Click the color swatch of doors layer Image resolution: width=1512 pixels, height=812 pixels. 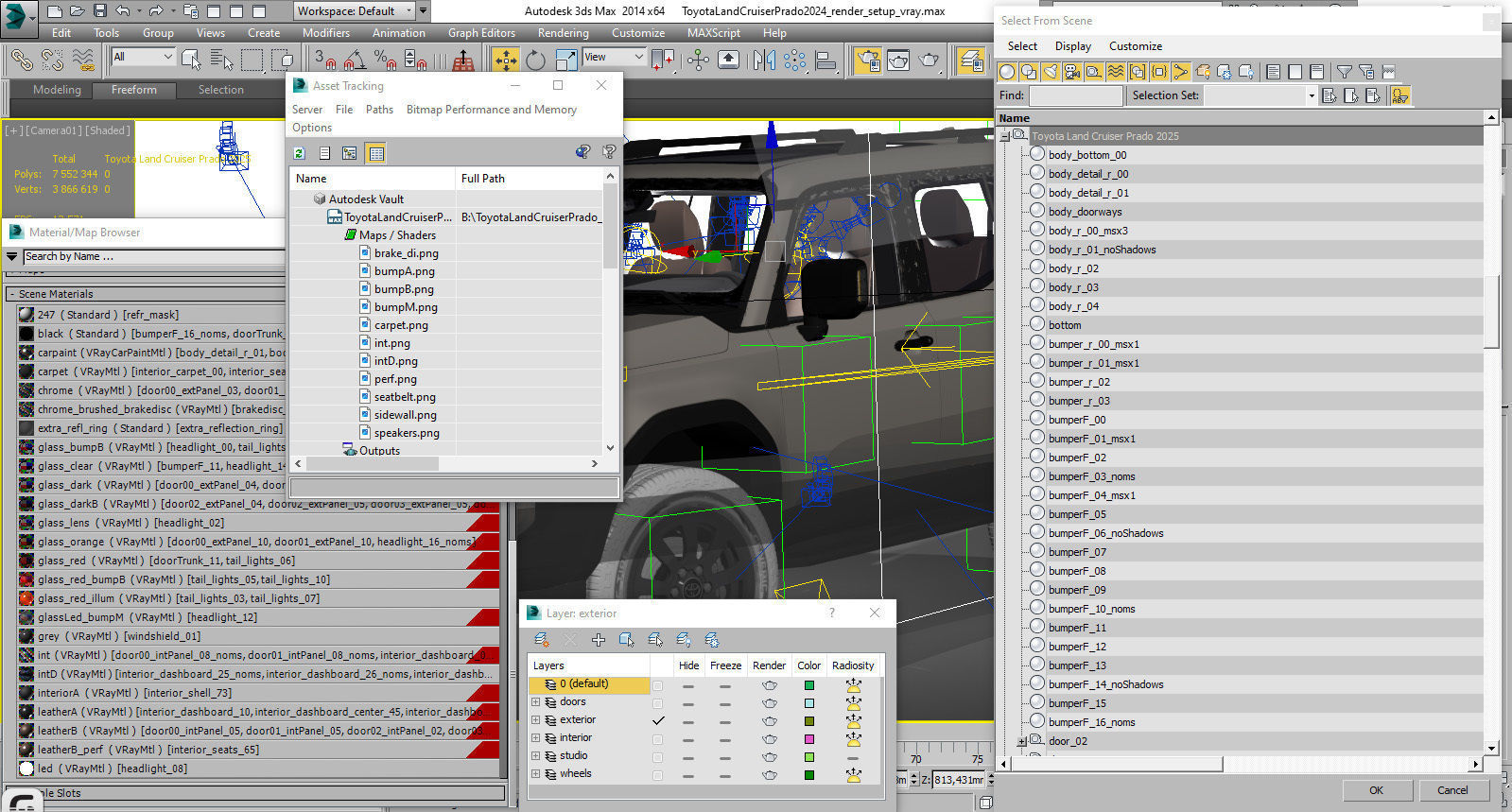(x=809, y=703)
